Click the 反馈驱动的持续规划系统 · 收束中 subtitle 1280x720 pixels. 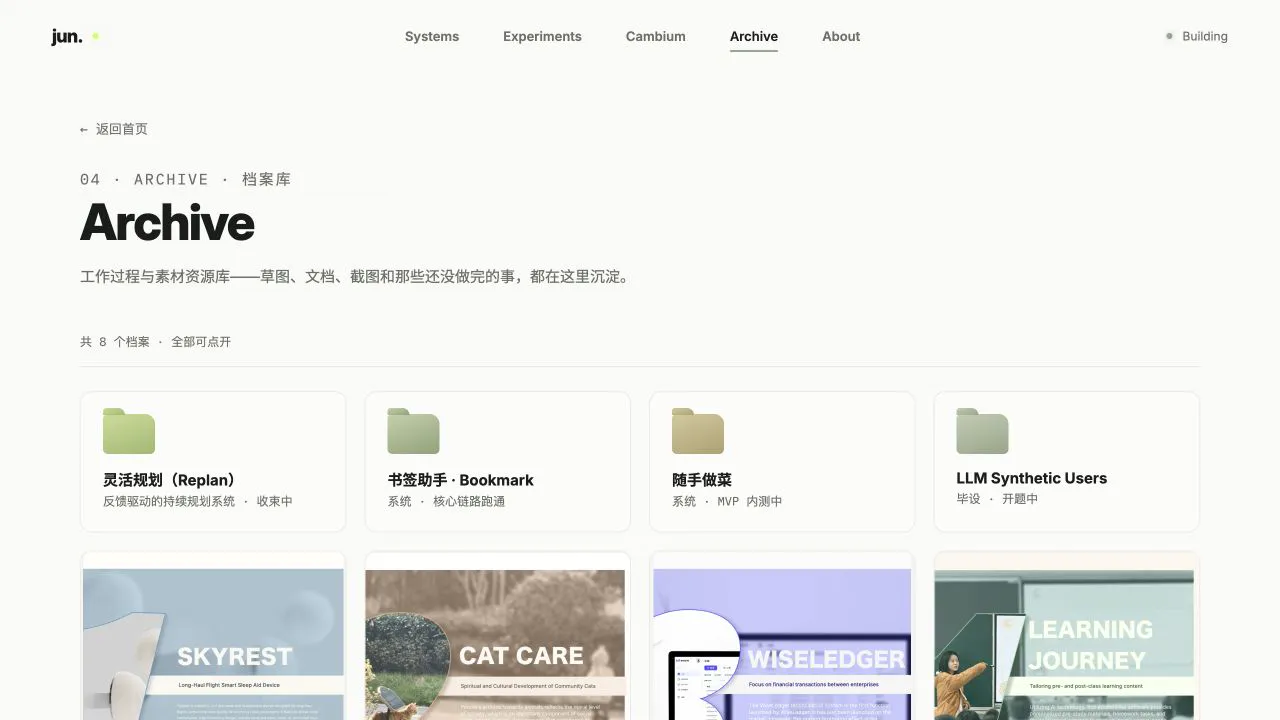[x=198, y=501]
